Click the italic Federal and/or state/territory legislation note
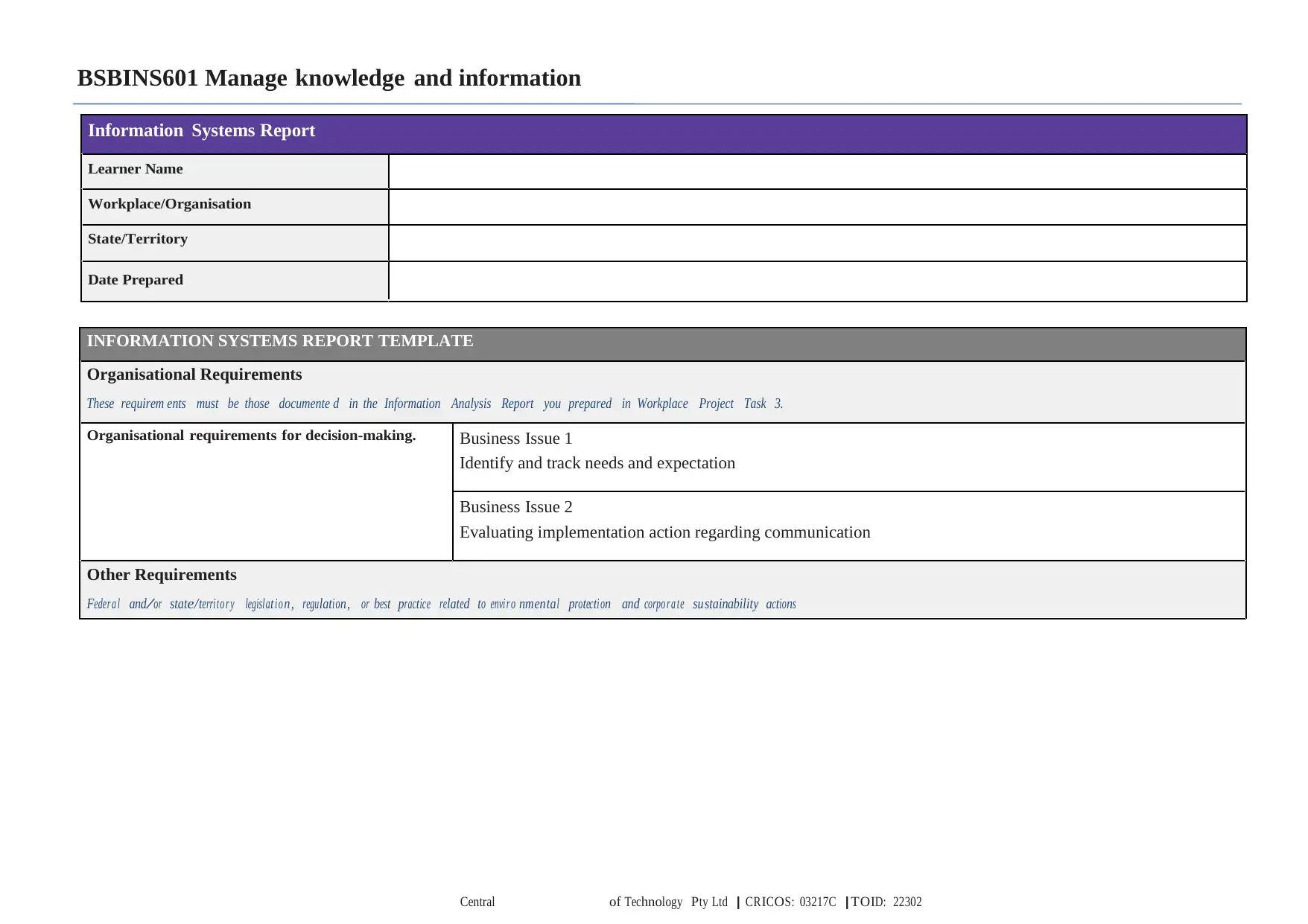Image resolution: width=1308 pixels, height=924 pixels. [442, 604]
